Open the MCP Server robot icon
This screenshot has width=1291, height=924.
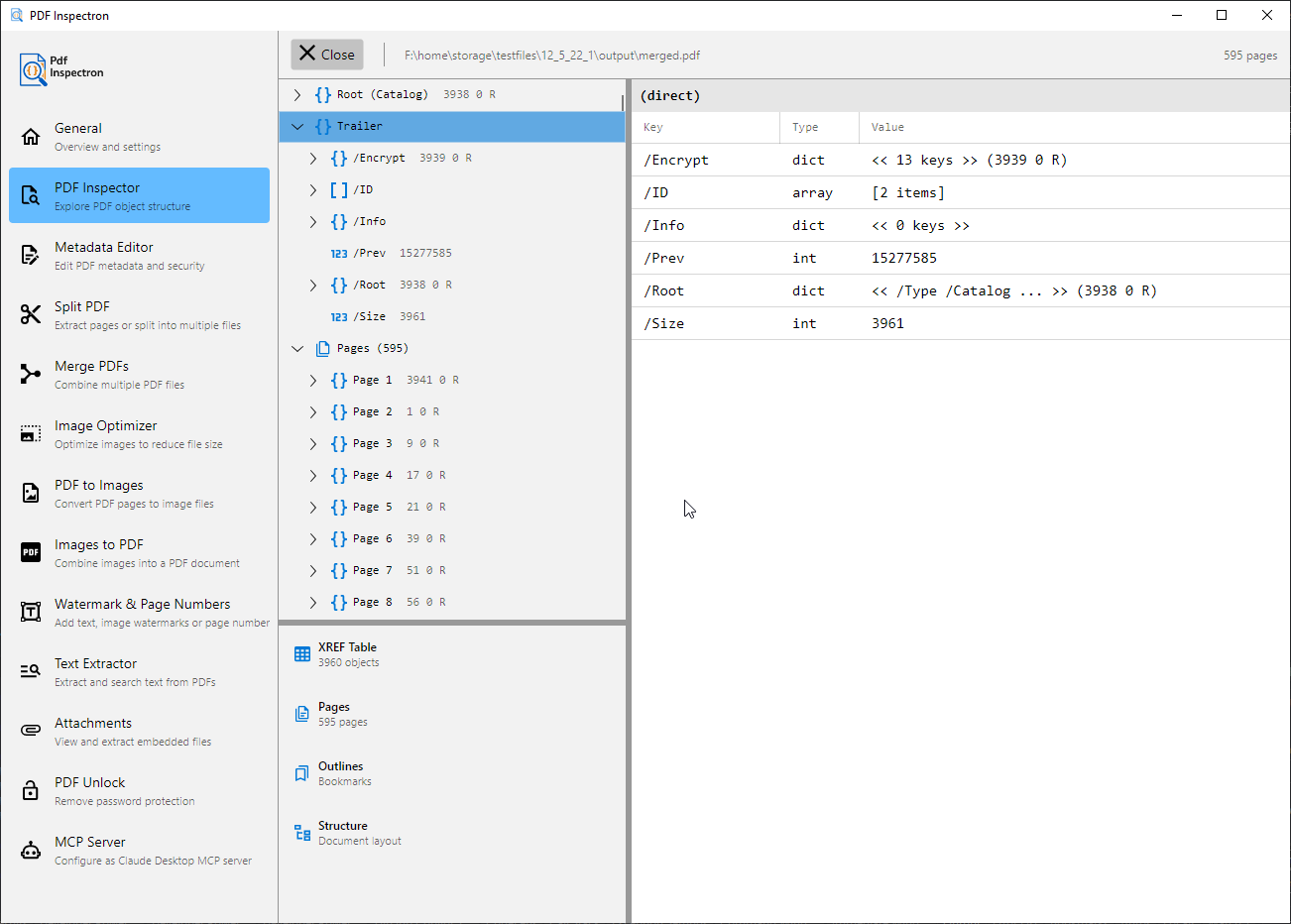point(31,851)
